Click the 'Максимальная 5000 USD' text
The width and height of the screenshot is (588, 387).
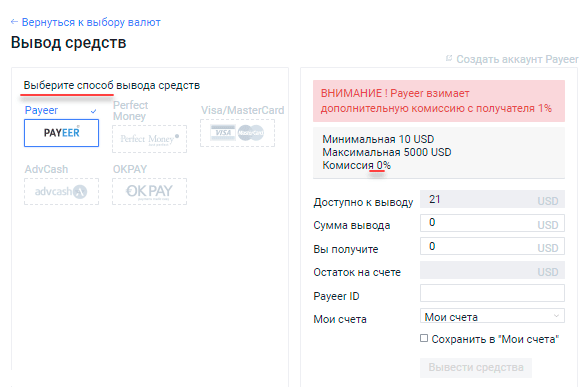coord(387,152)
